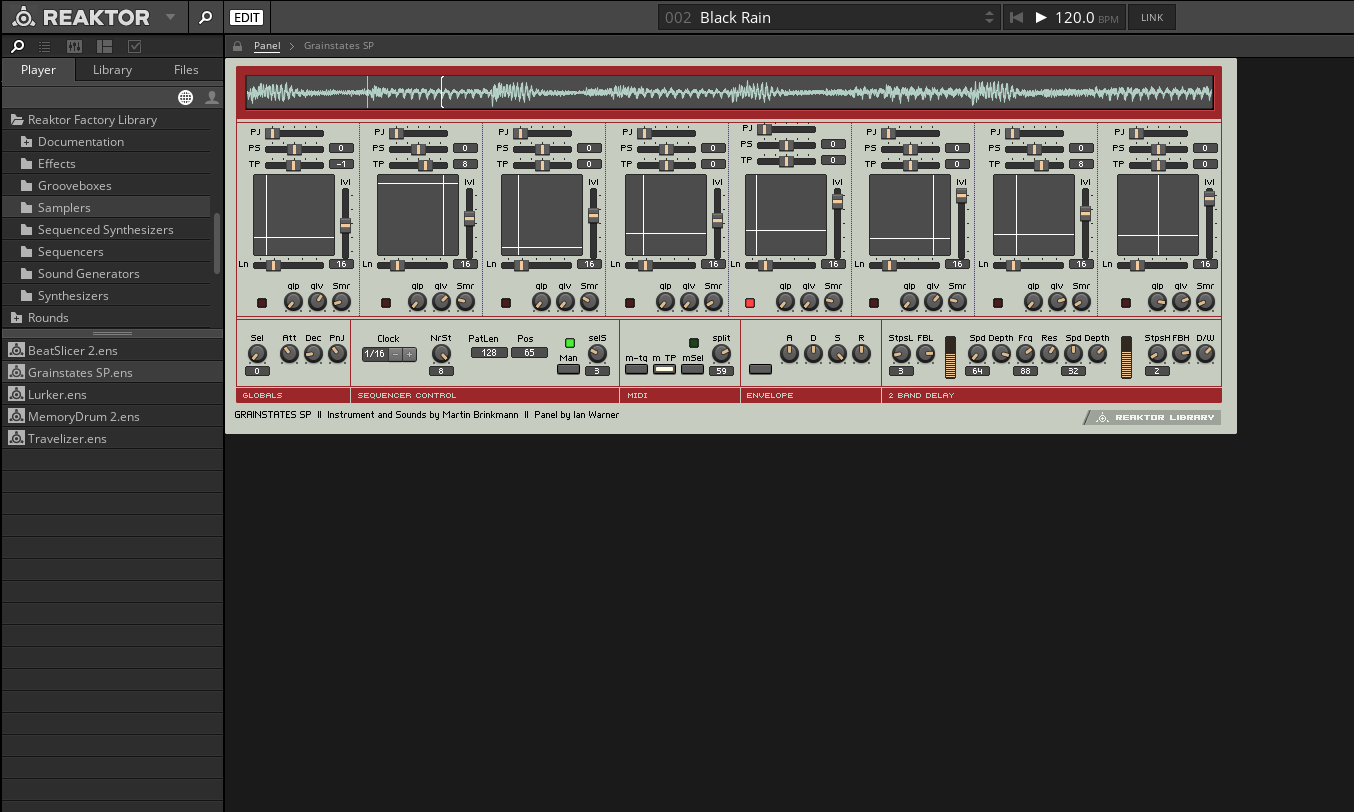Image resolution: width=1354 pixels, height=812 pixels.
Task: Switch to EDIT mode
Action: click(x=246, y=17)
